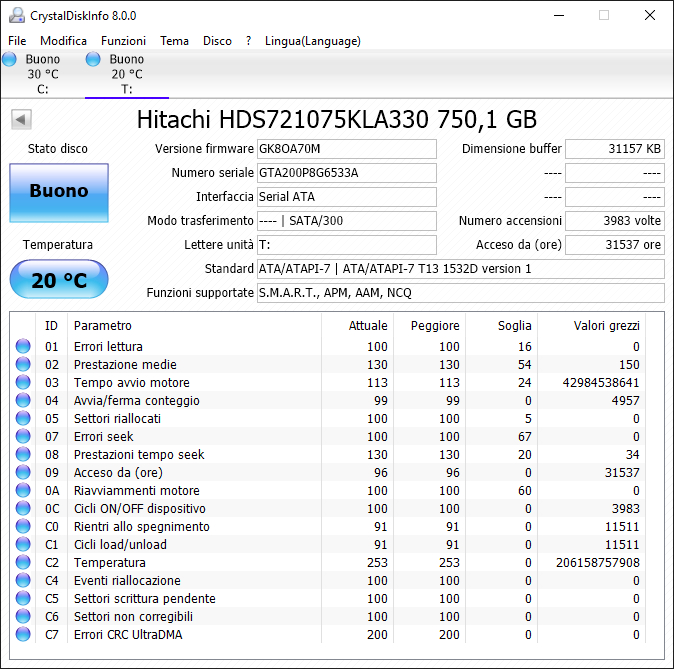Click the 31537 ore power-on hours field

pyautogui.click(x=615, y=245)
